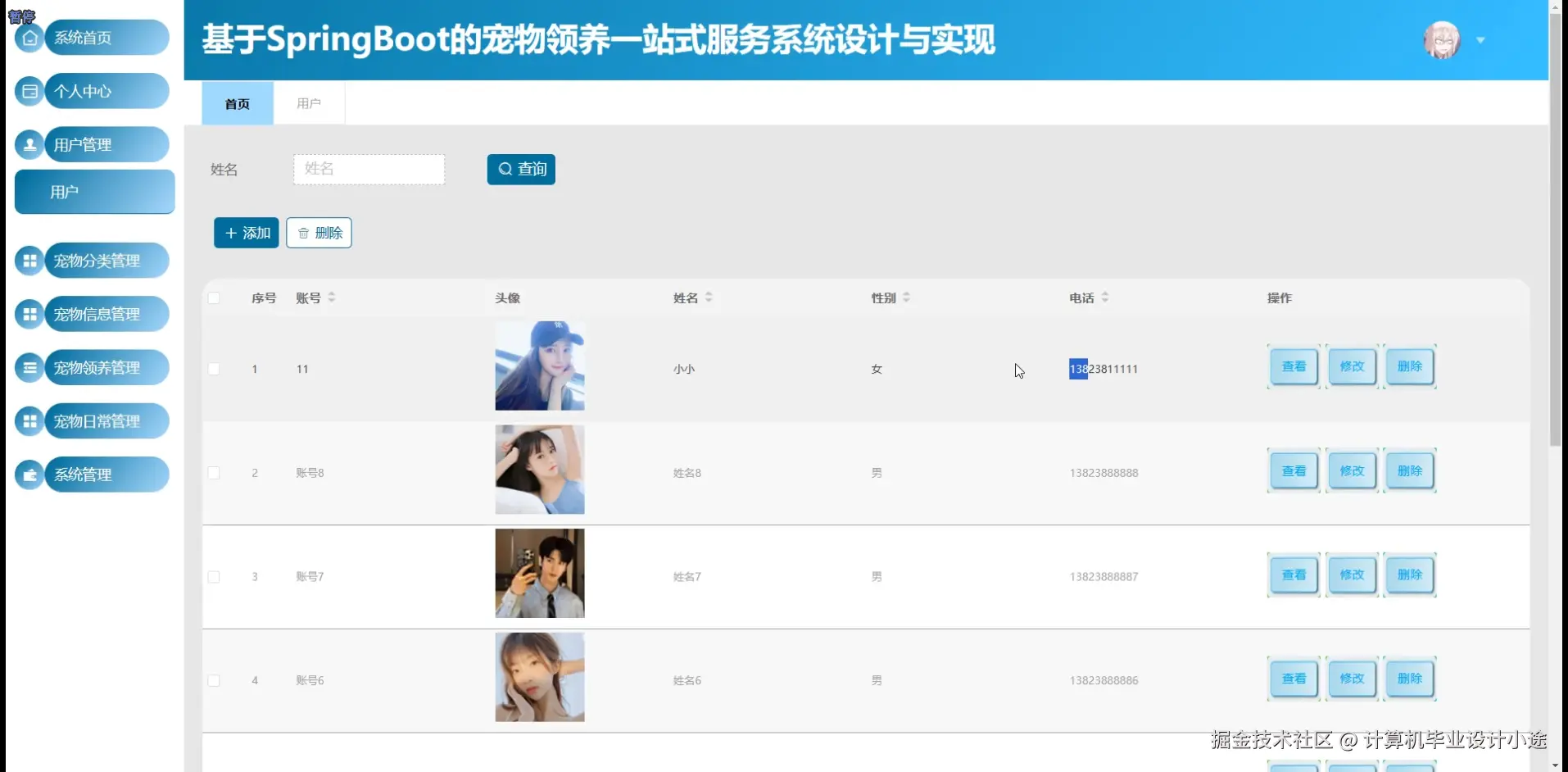Check the row checkbox for 账号7
Viewport: 1568px width, 772px height.
[214, 577]
